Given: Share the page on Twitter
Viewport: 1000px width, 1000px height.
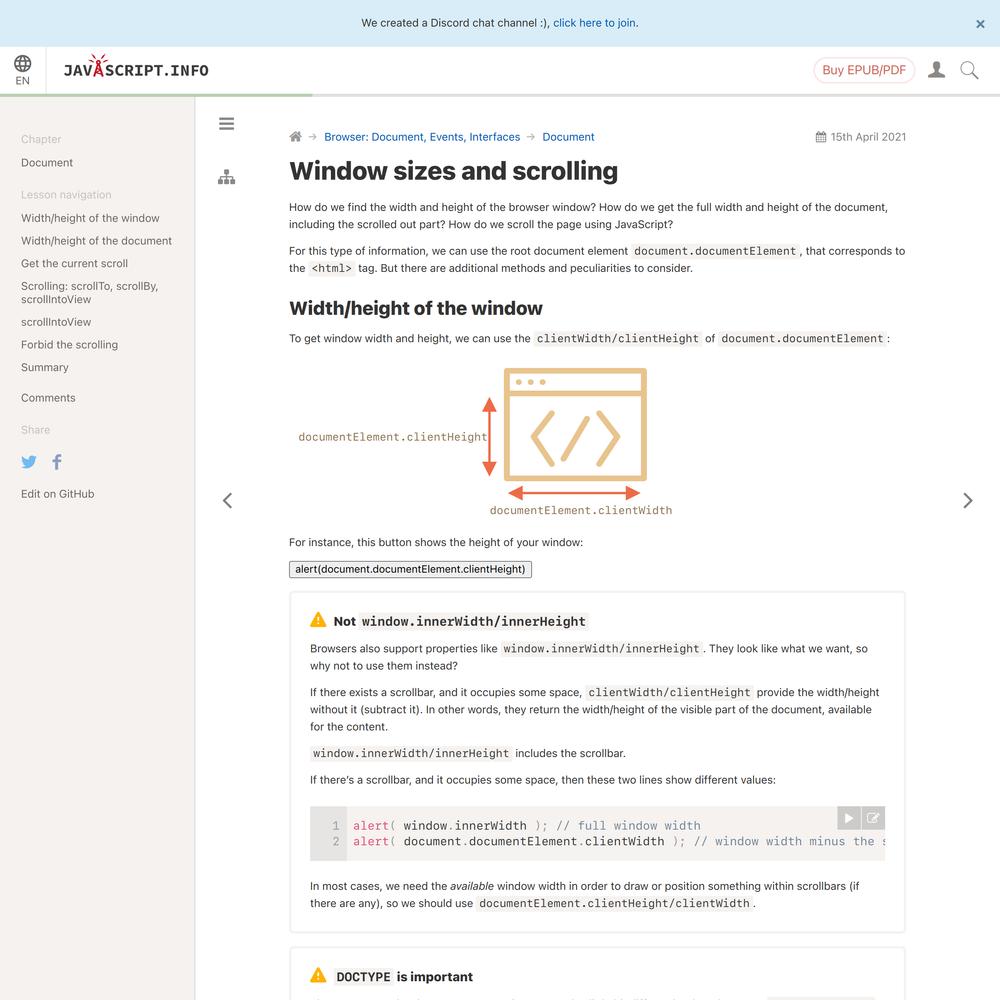Looking at the screenshot, I should point(29,462).
